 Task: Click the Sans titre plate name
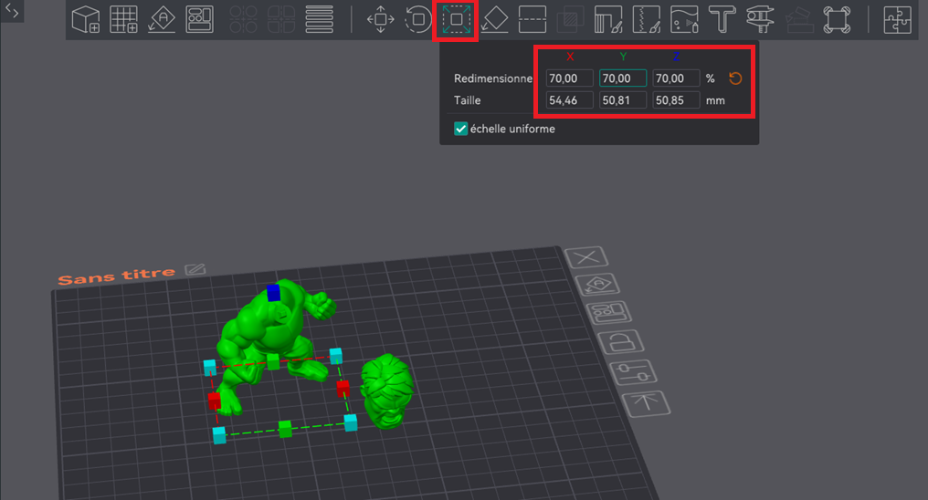click(117, 276)
